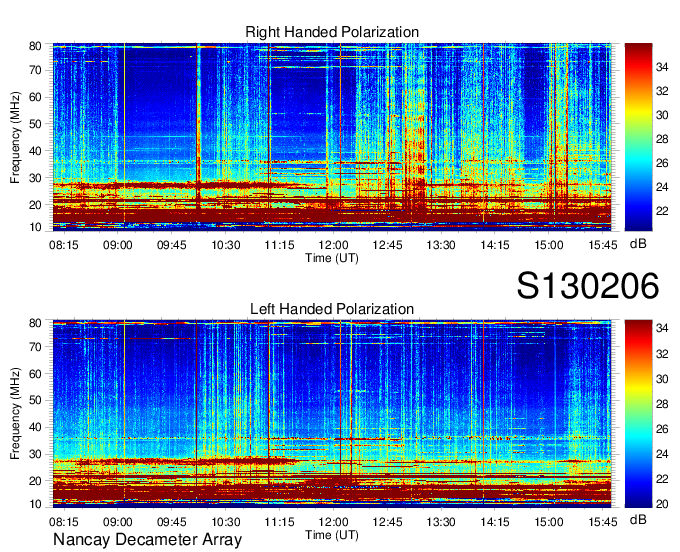
Task: Click 14:15 time tick under Right Handed plot
Action: coord(495,245)
